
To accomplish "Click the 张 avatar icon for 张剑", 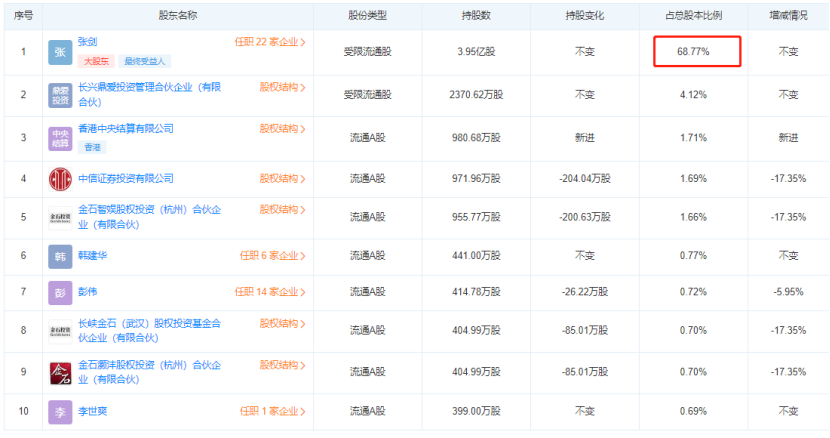I will [x=60, y=52].
